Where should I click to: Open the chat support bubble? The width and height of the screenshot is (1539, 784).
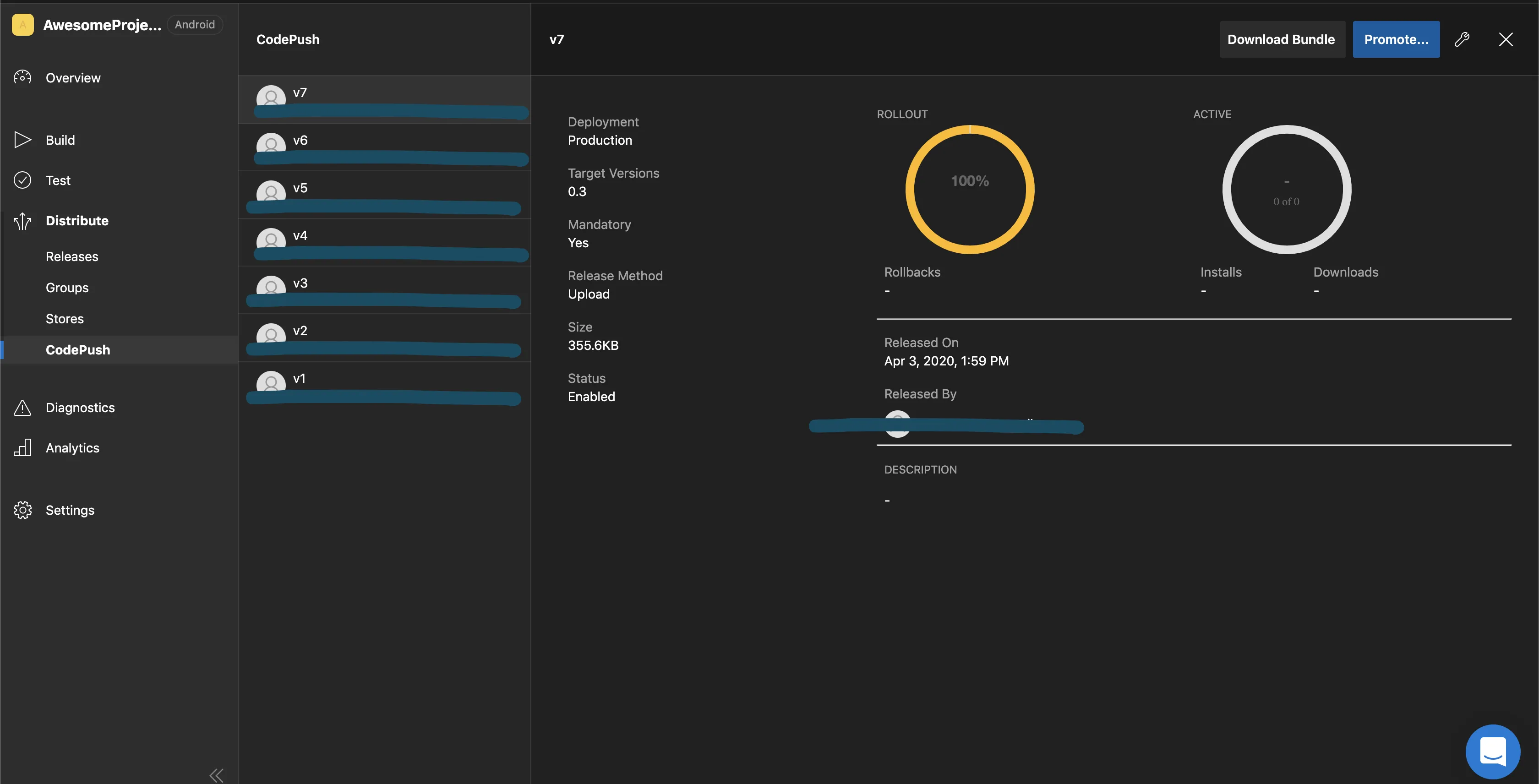pyautogui.click(x=1492, y=751)
